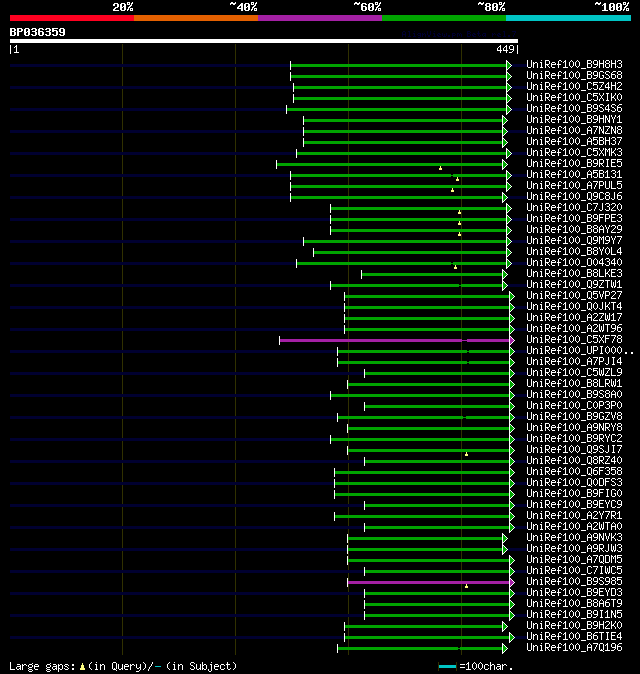The height and width of the screenshot is (674, 640).
Task: Click the truncated UniRef100_UPI000.. label
Action: coord(579,351)
